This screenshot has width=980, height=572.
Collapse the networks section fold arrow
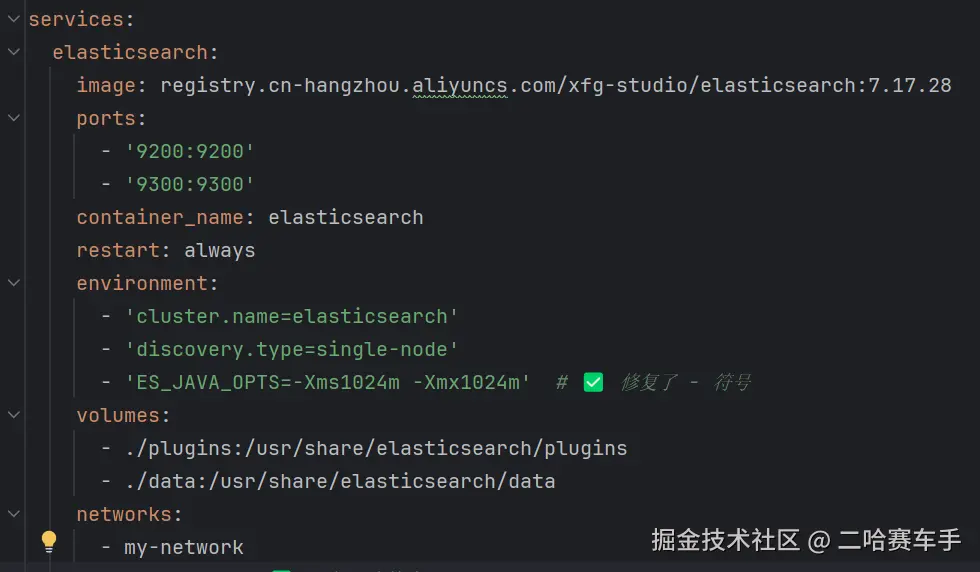click(x=13, y=514)
